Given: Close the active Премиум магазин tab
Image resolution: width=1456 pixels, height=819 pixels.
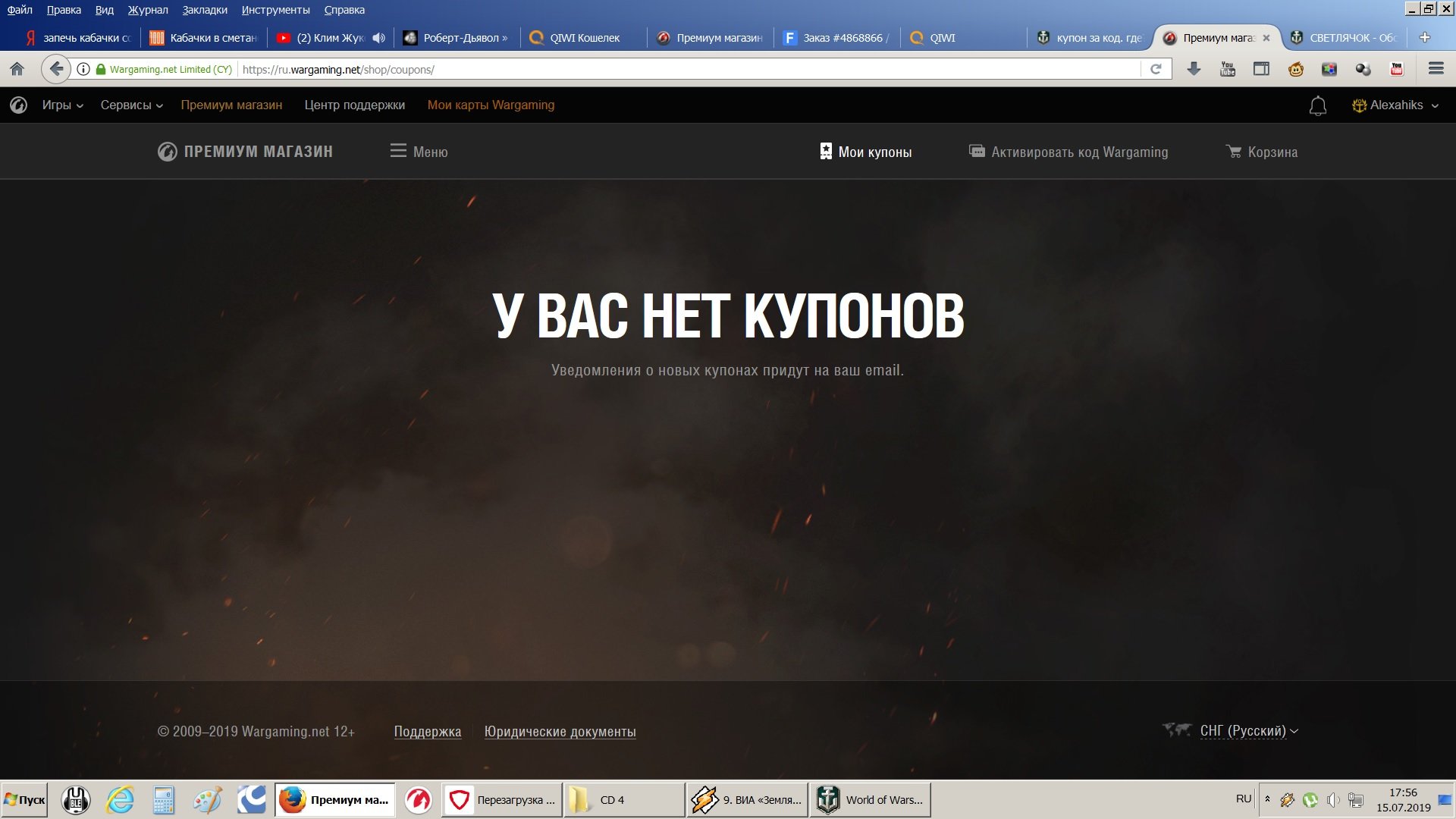Looking at the screenshot, I should point(1266,38).
